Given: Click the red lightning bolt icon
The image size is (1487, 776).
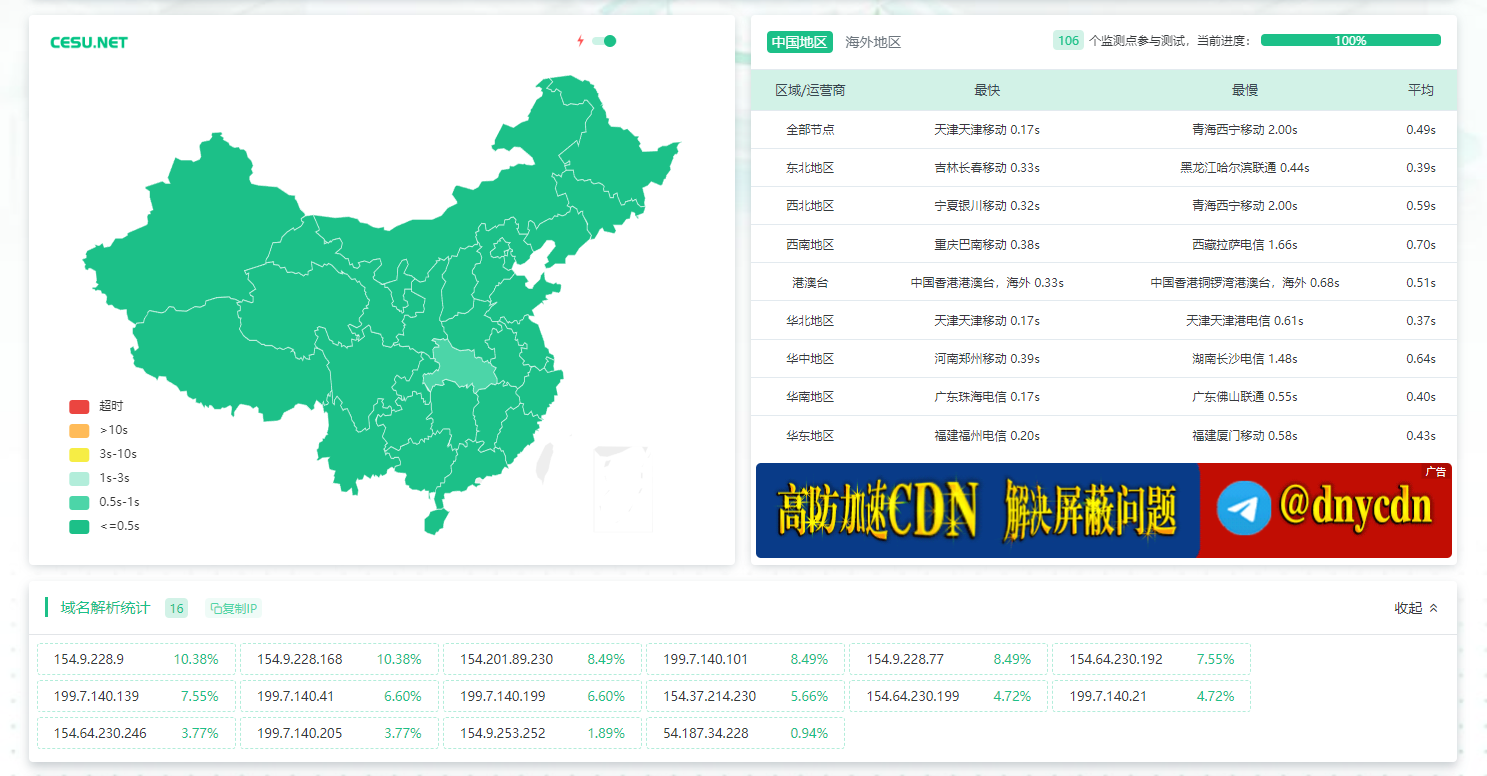Looking at the screenshot, I should (x=580, y=41).
